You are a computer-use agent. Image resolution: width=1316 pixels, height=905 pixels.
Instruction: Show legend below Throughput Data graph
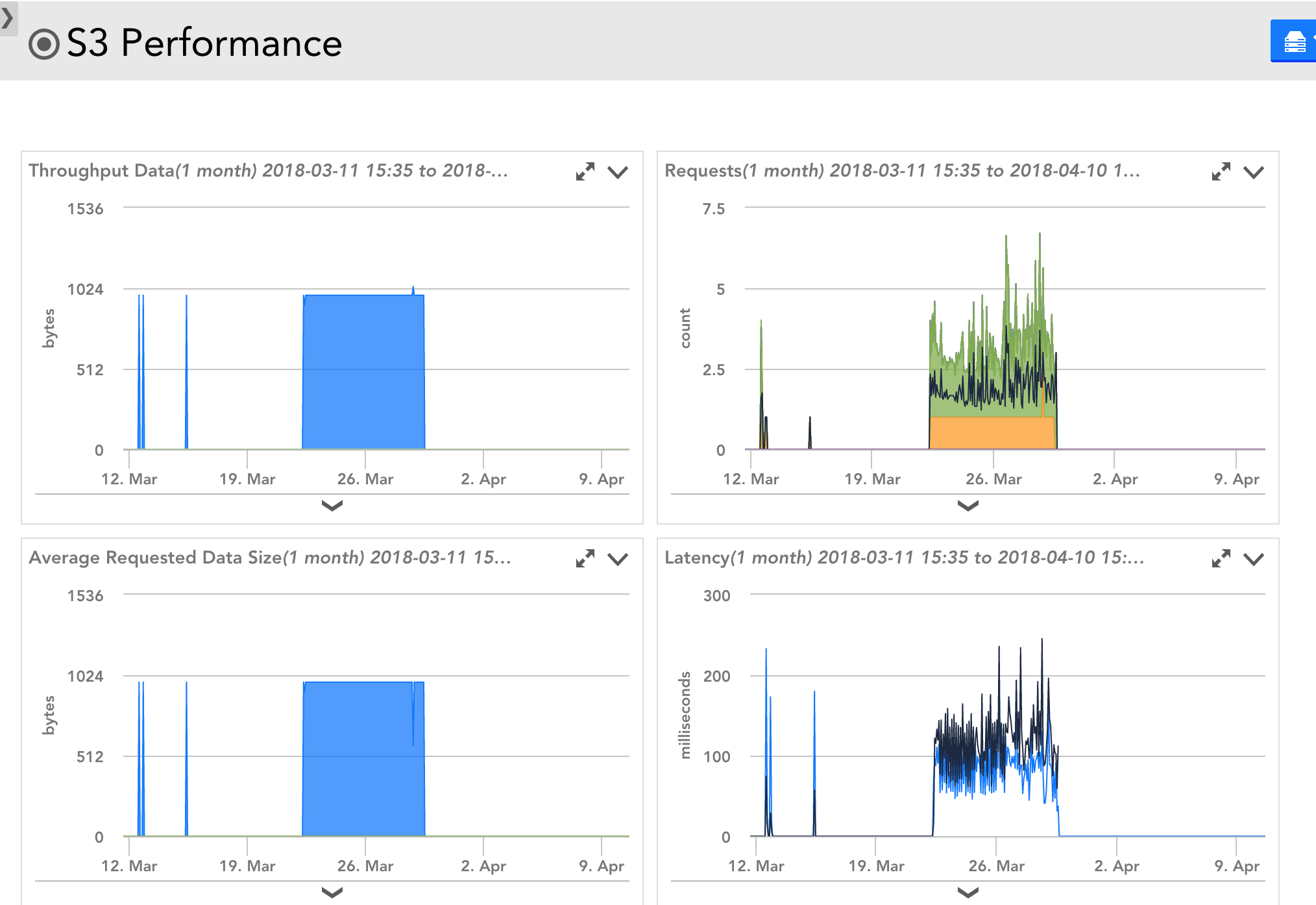click(x=332, y=506)
